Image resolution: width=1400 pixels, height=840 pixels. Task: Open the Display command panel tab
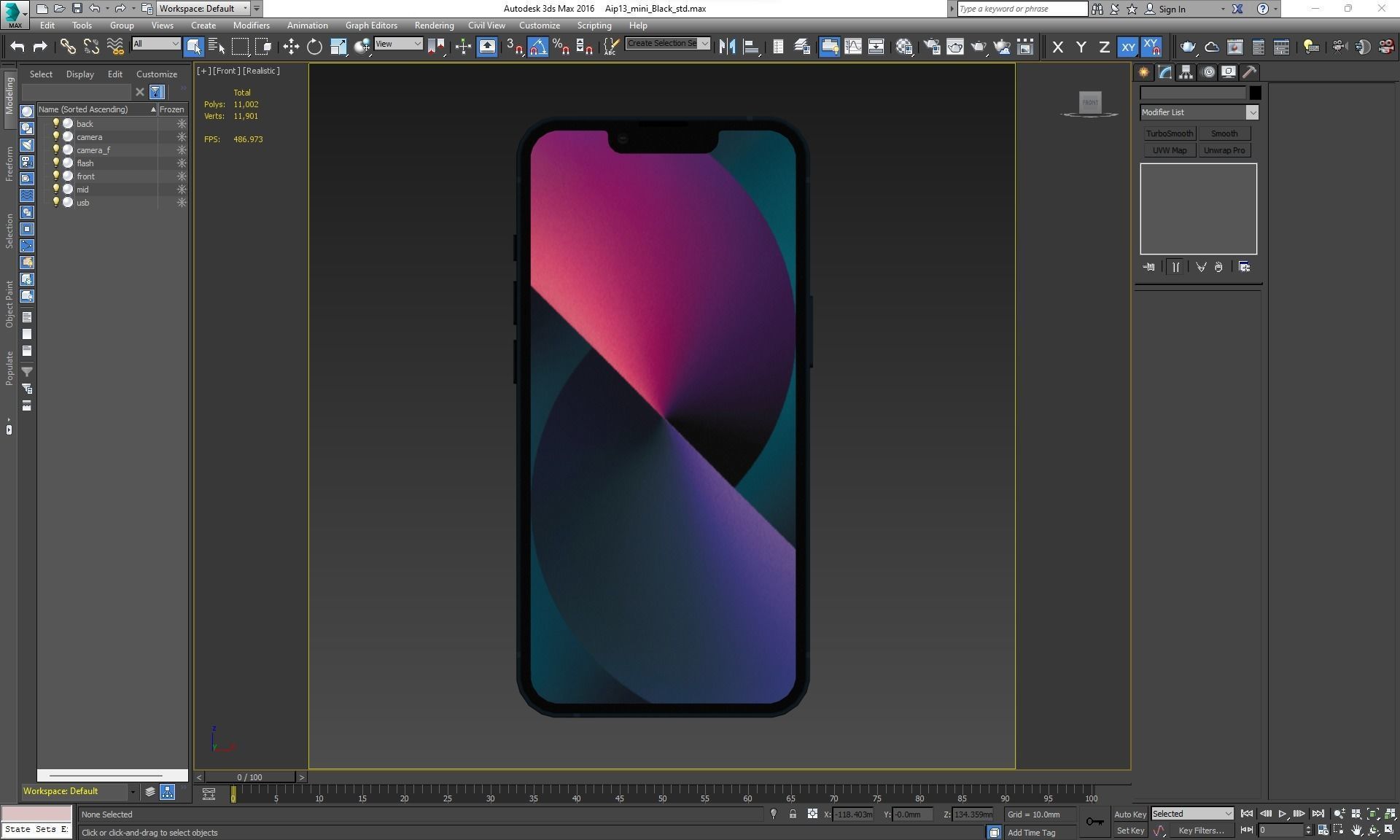pos(1229,72)
